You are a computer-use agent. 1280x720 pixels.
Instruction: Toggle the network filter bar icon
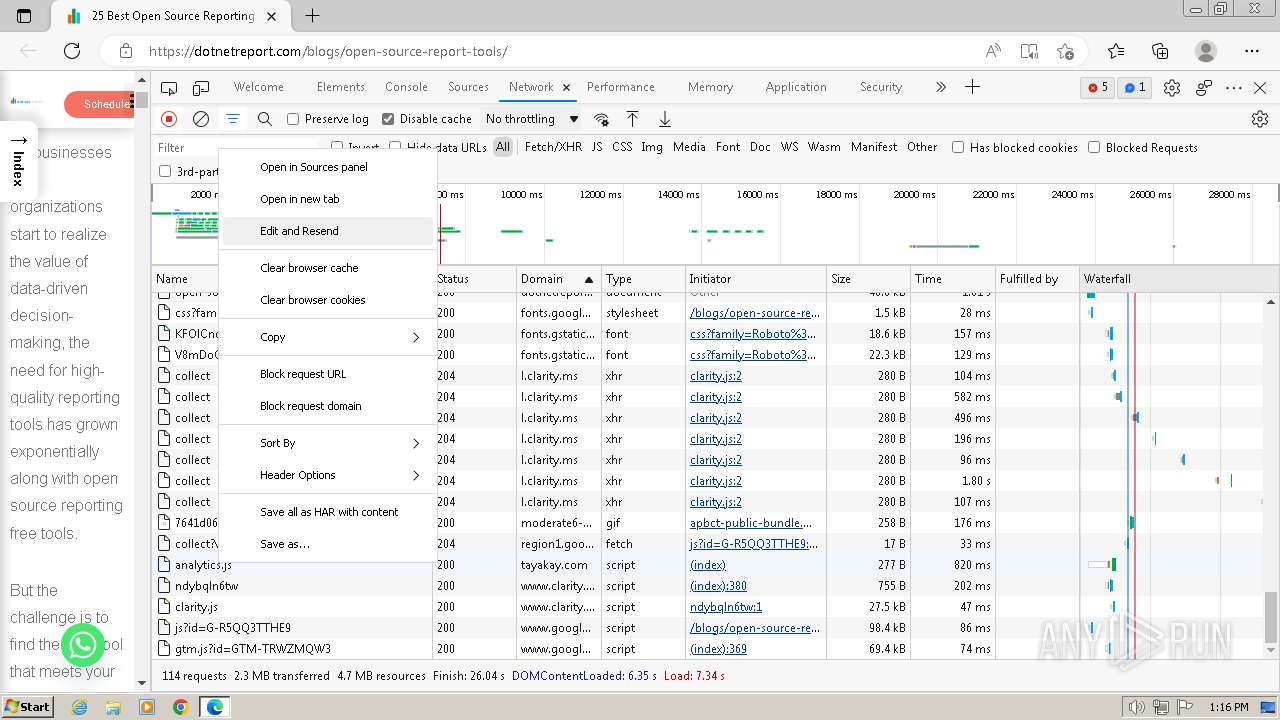point(233,119)
